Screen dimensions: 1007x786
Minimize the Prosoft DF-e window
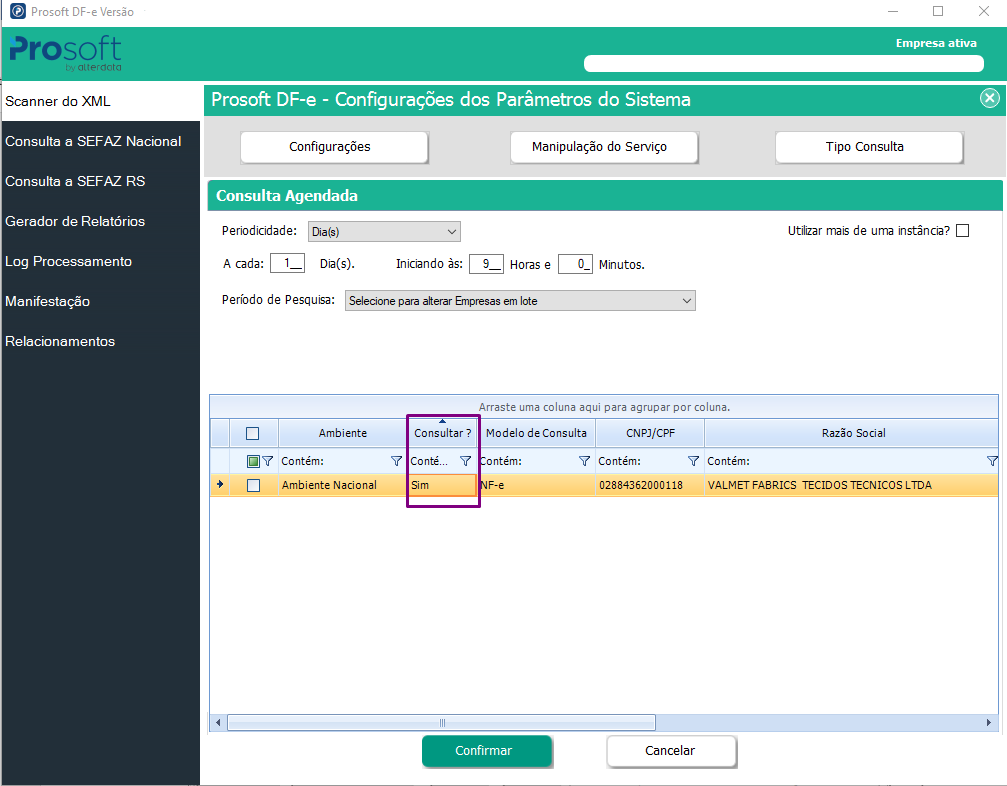[x=893, y=12]
